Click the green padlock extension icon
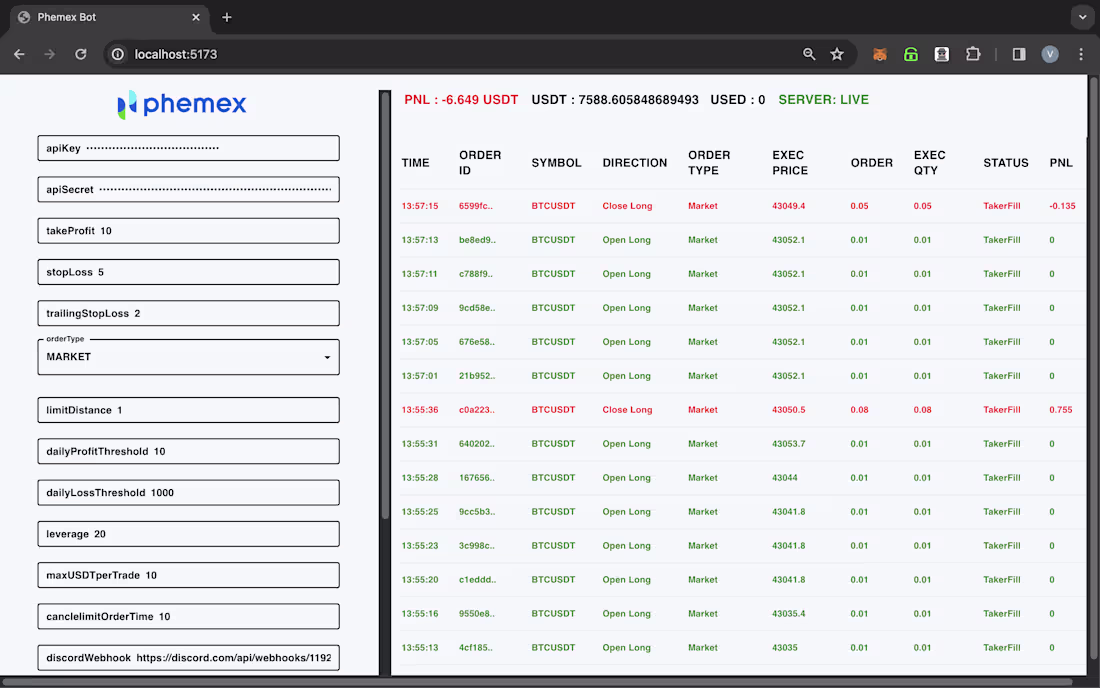Screen dimensions: 1100x688 [911, 54]
